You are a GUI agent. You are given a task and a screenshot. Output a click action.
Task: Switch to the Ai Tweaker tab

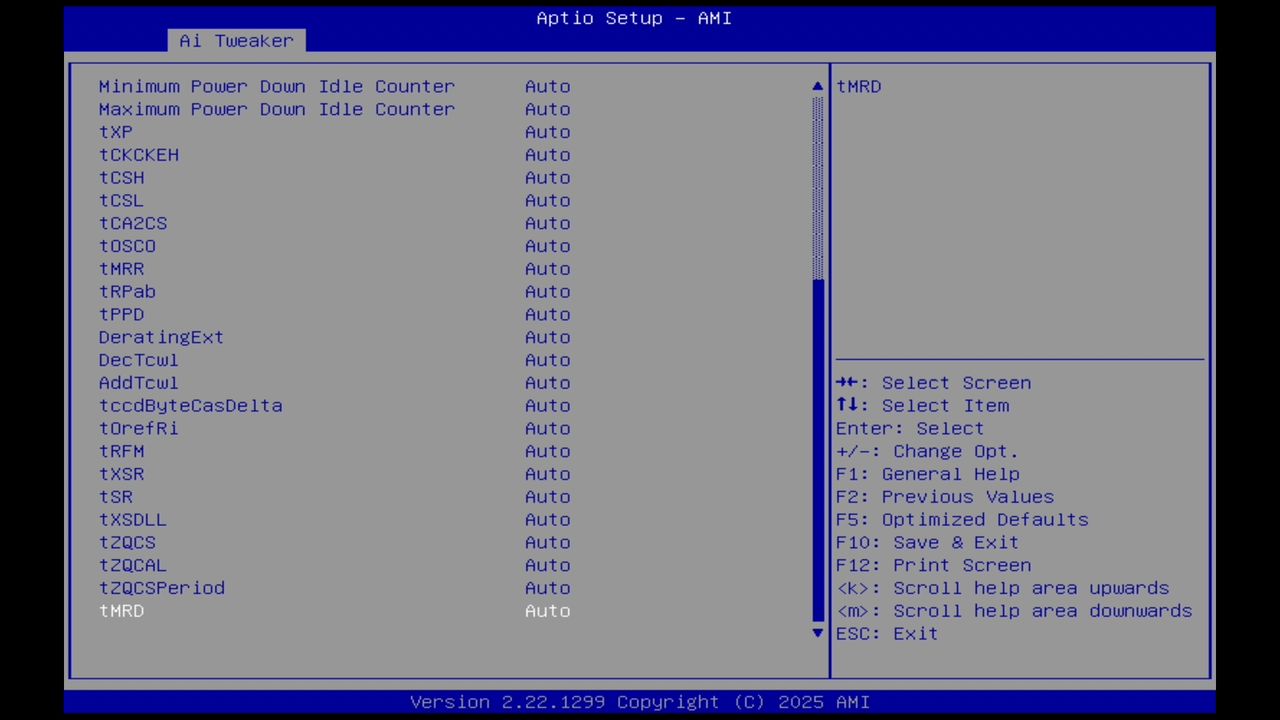236,41
